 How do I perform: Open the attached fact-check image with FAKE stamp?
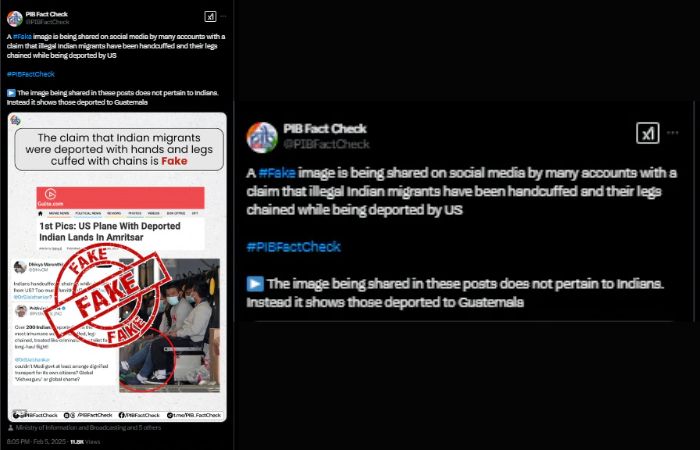click(x=117, y=267)
